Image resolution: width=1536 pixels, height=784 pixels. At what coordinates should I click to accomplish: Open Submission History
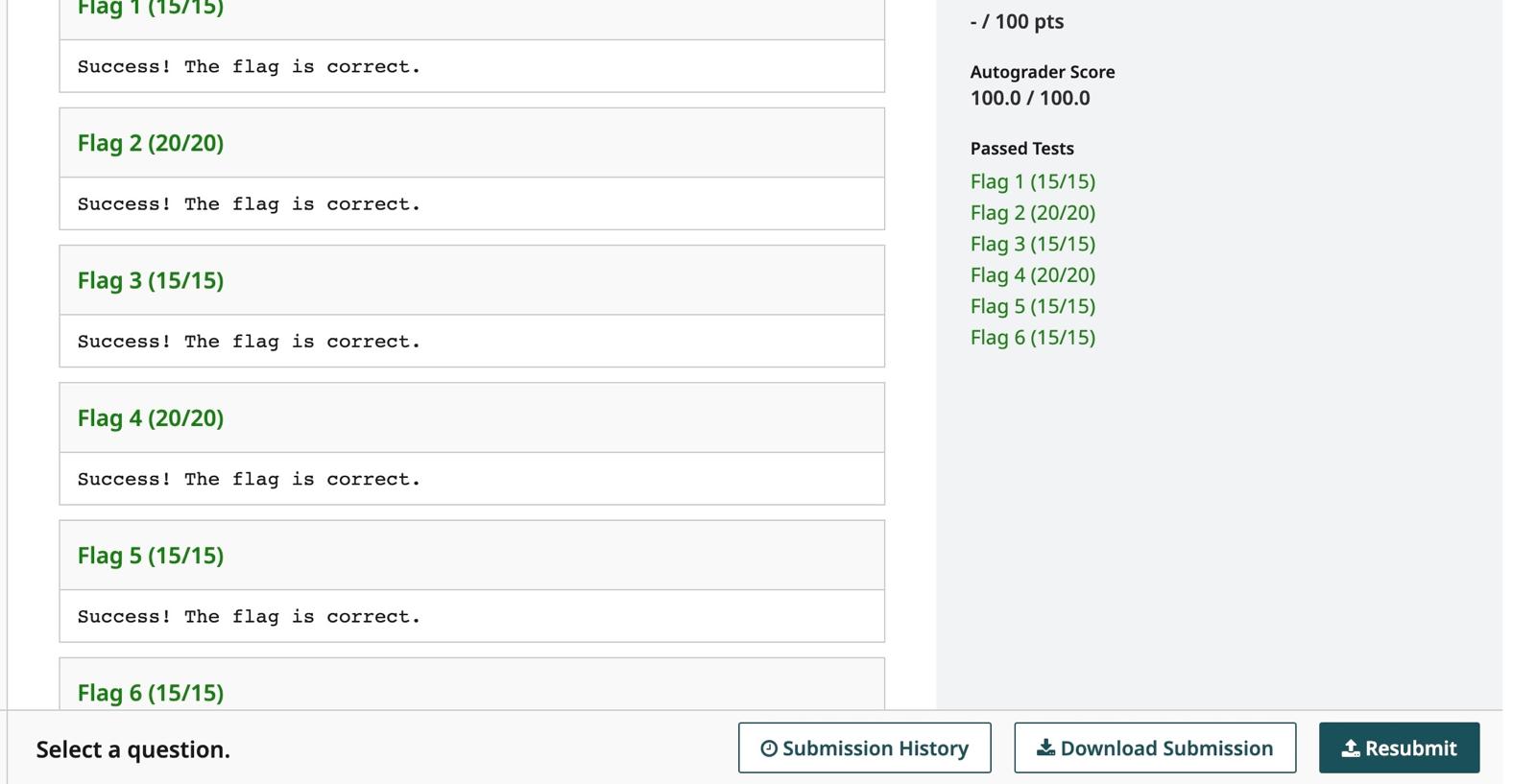864,748
